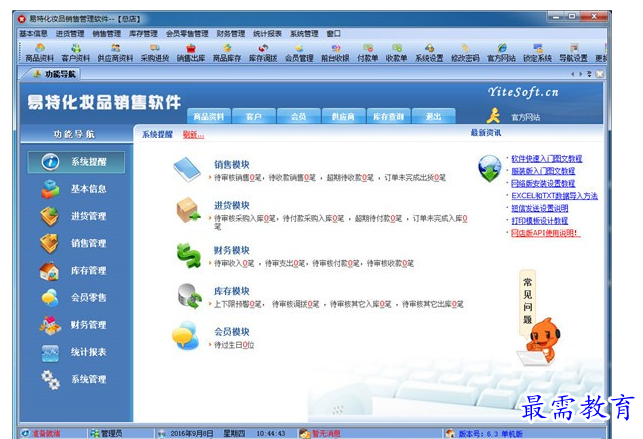This screenshot has width=643, height=439.
Task: Open 商品资料 from the toolbar
Action: click(x=40, y=53)
